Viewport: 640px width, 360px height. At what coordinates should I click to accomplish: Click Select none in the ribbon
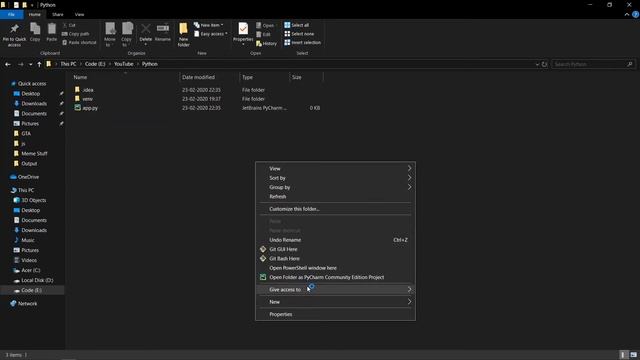[x=299, y=34]
